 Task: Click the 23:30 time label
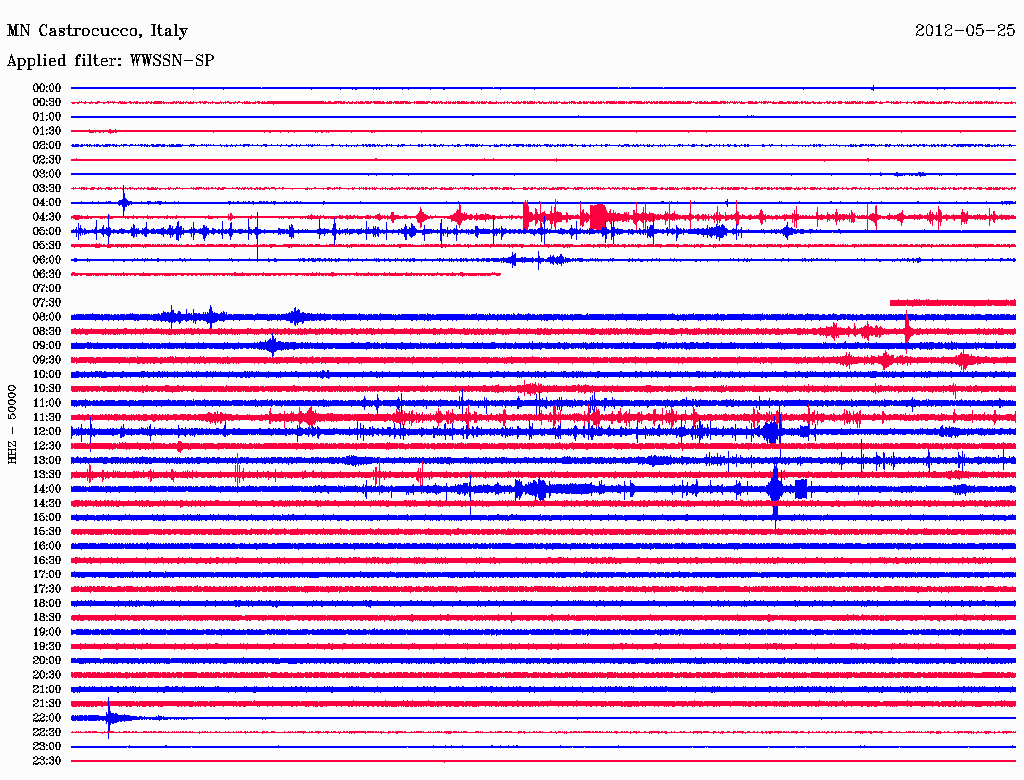pos(47,761)
